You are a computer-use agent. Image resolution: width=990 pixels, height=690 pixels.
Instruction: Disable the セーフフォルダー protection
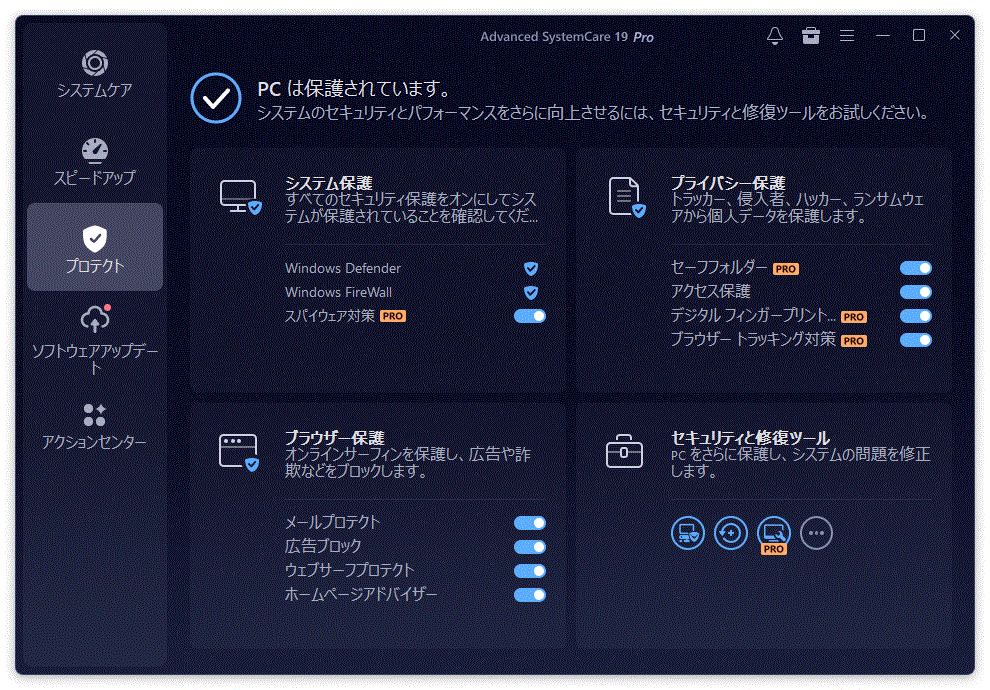pos(915,268)
